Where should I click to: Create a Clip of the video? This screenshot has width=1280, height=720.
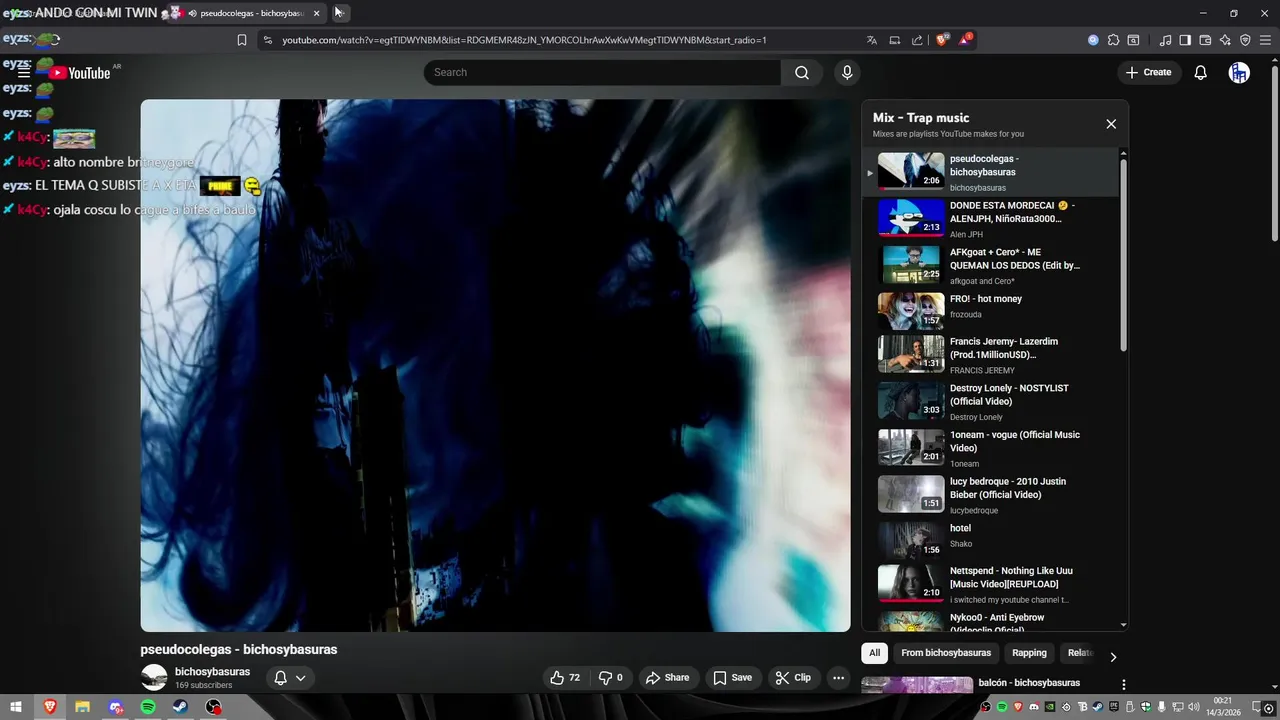(793, 677)
